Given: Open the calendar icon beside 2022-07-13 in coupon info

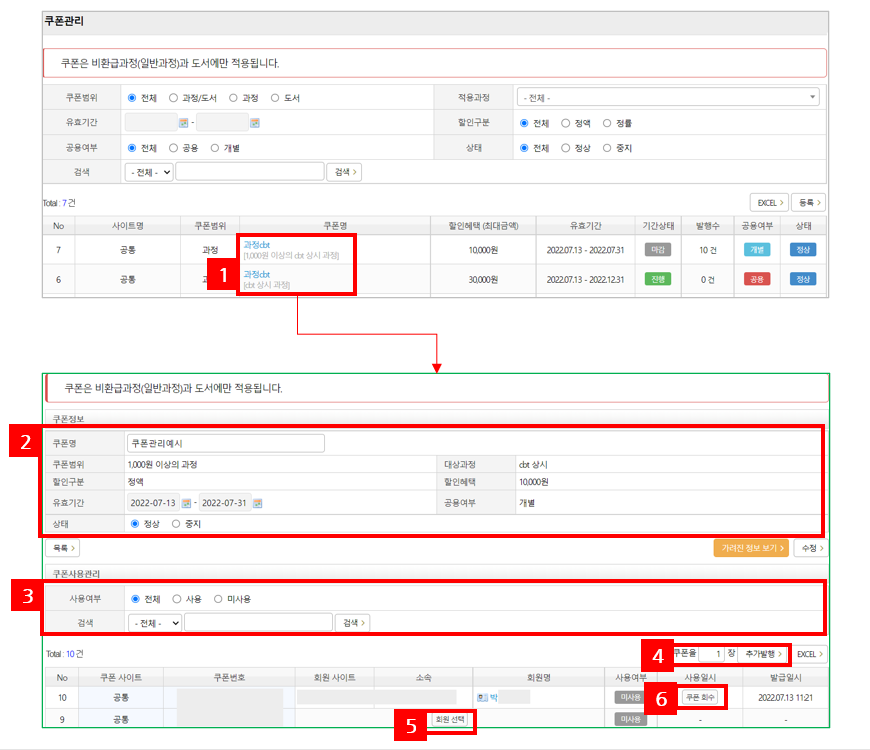Looking at the screenshot, I should coord(186,503).
